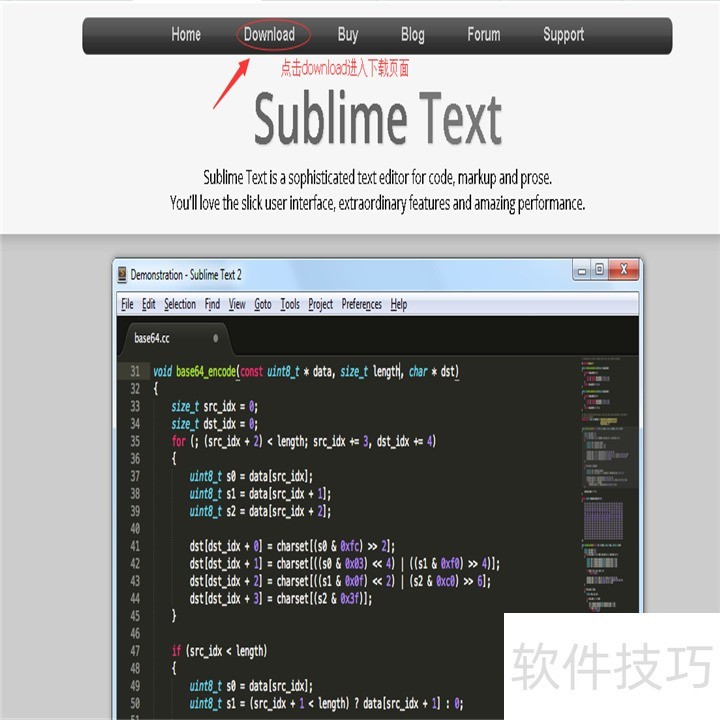Open the Preferences menu
The height and width of the screenshot is (720, 720).
pyautogui.click(x=361, y=304)
